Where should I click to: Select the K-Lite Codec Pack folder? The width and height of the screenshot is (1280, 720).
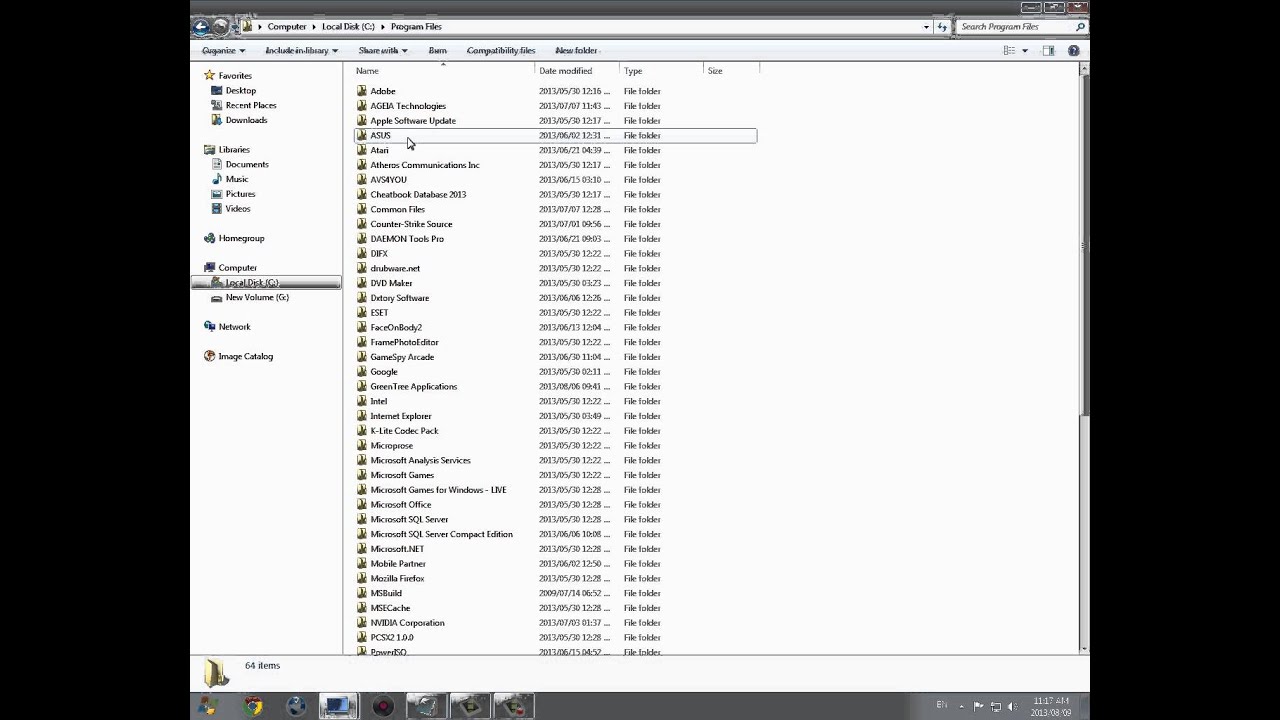pyautogui.click(x=404, y=430)
